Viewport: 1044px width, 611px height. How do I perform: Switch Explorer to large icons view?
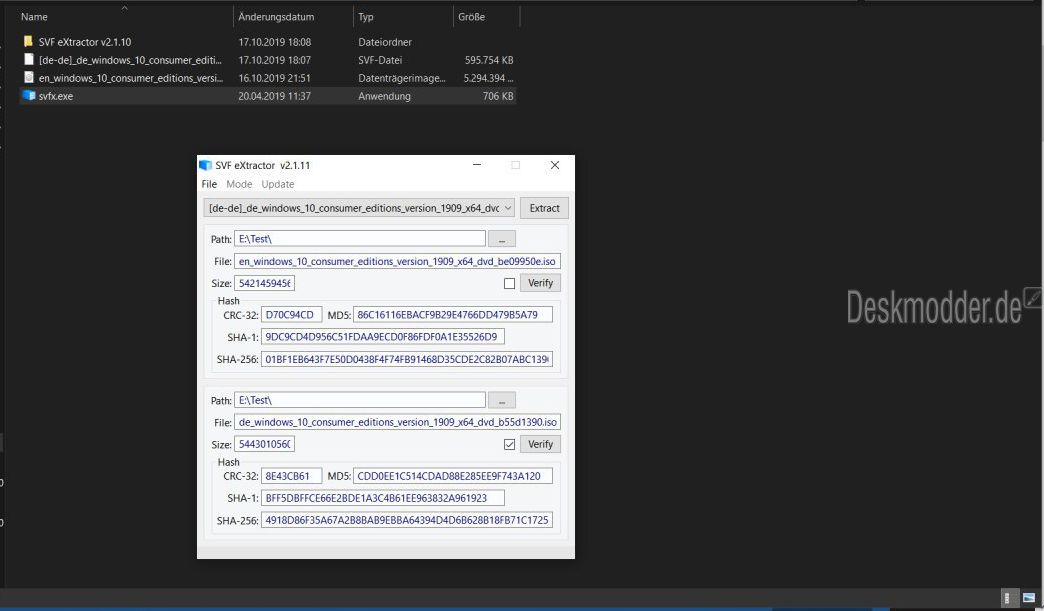[1029, 597]
